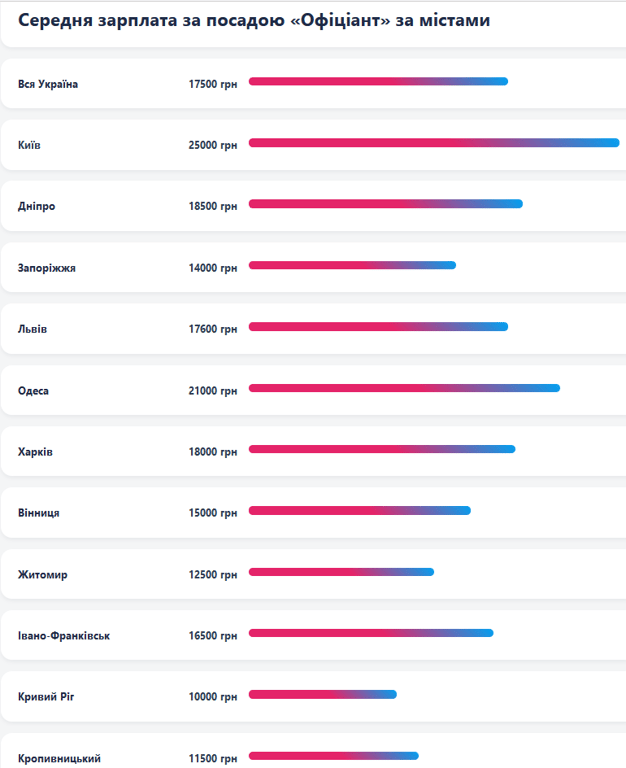Click the Львів city label
This screenshot has width=626, height=768.
(x=32, y=329)
